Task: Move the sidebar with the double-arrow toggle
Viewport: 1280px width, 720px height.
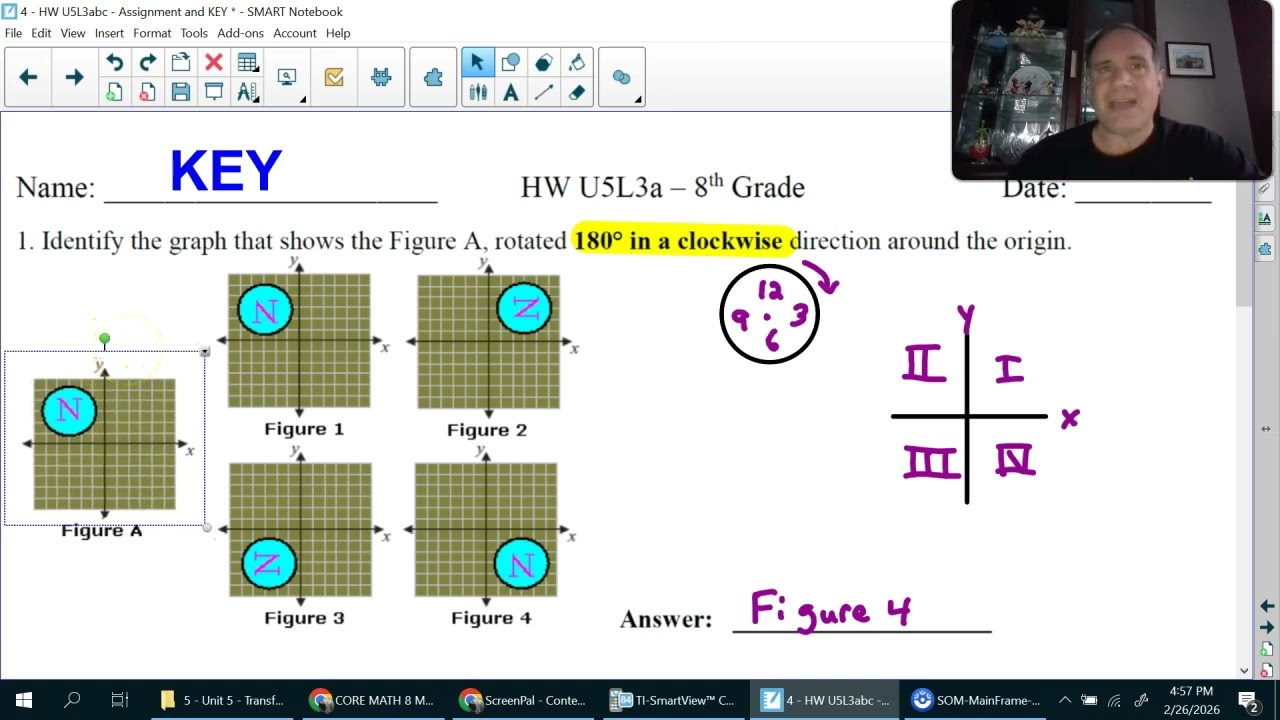Action: (x=1266, y=428)
